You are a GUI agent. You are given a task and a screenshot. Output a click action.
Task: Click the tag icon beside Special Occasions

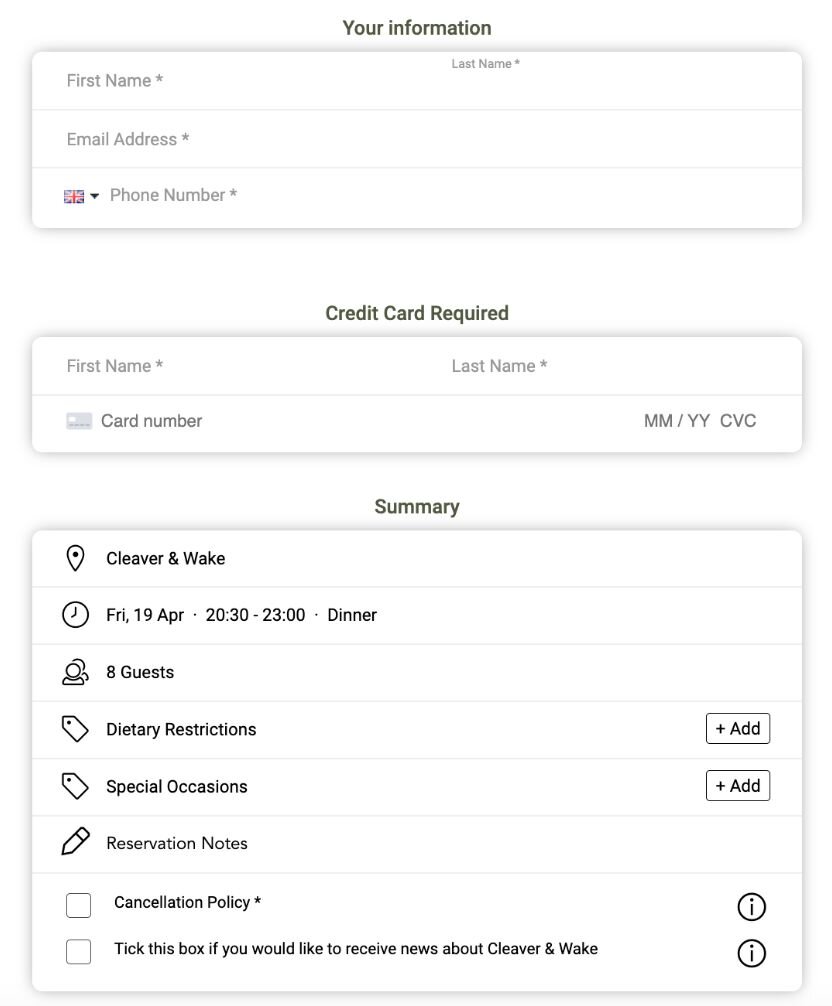[x=75, y=786]
